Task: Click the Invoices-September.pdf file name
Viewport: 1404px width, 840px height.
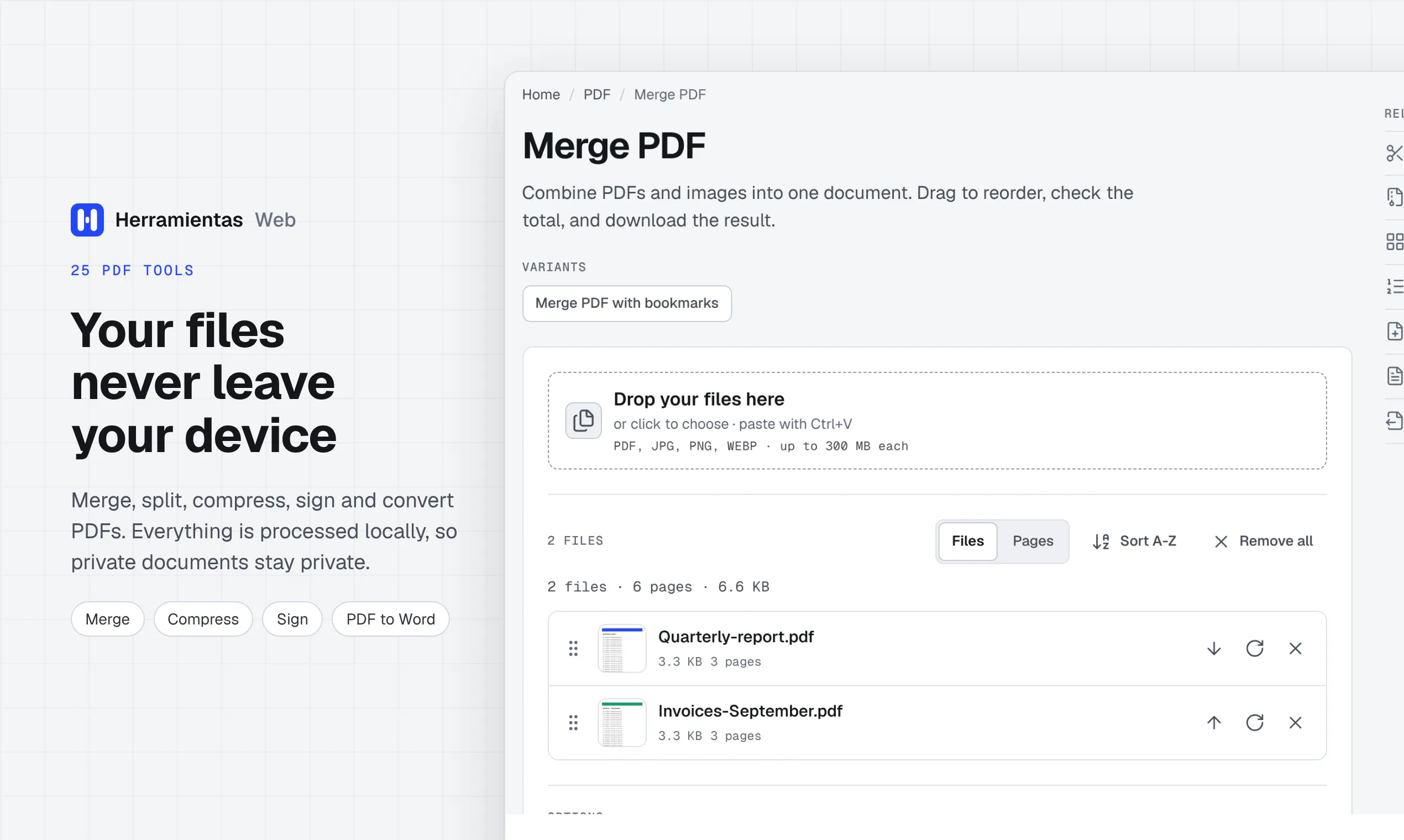Action: tap(750, 711)
